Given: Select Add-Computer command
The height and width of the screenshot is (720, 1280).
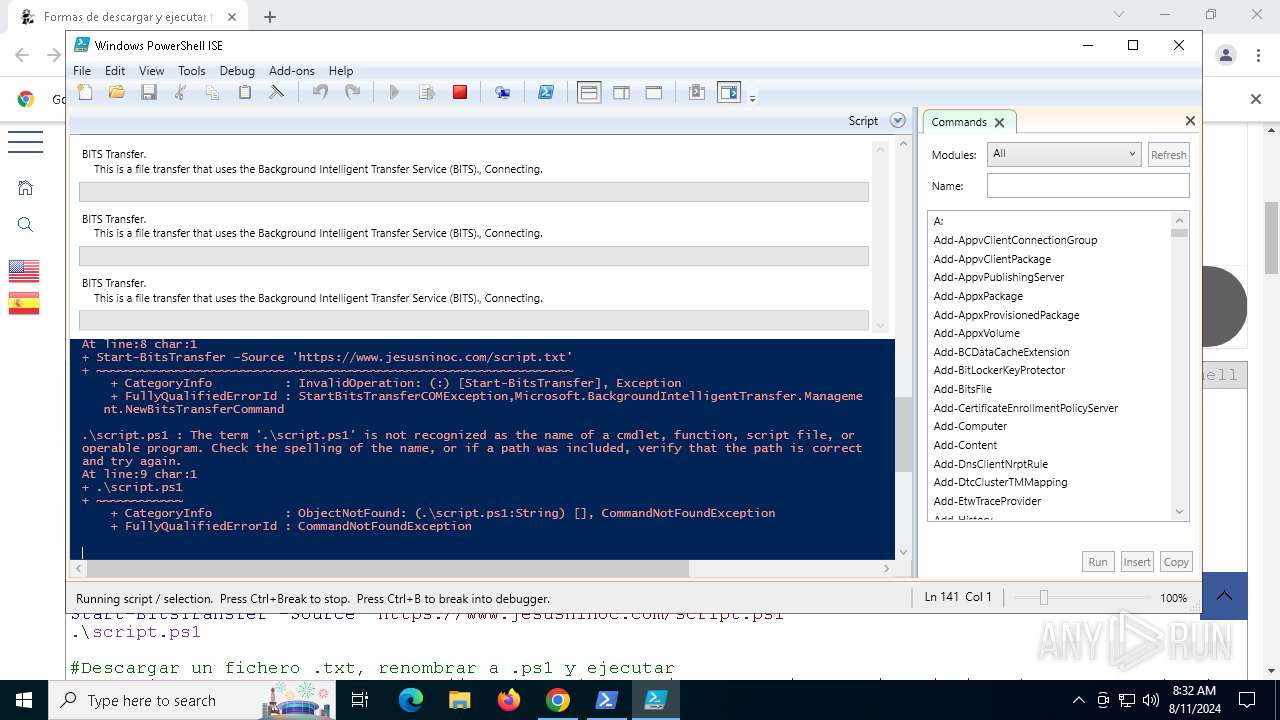Looking at the screenshot, I should (970, 426).
